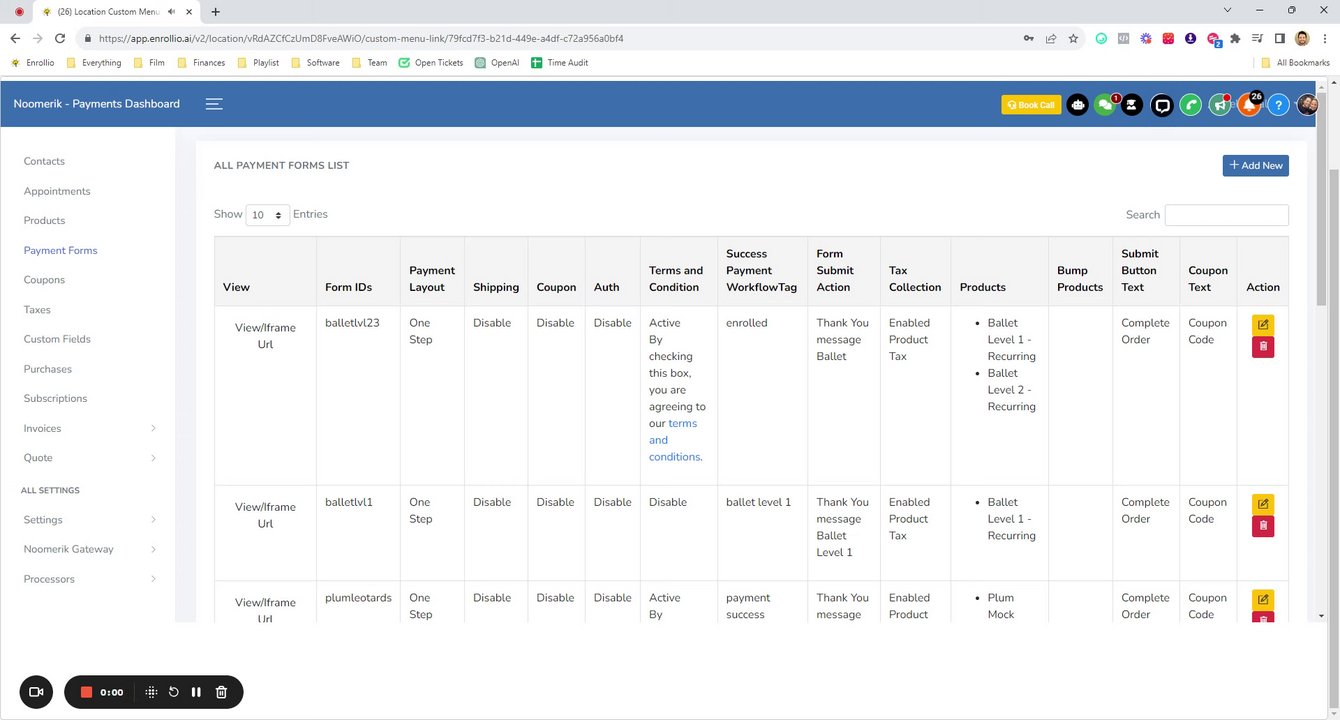Delete the balletlvl1 payment form
This screenshot has height=720, width=1340.
pyautogui.click(x=1263, y=526)
